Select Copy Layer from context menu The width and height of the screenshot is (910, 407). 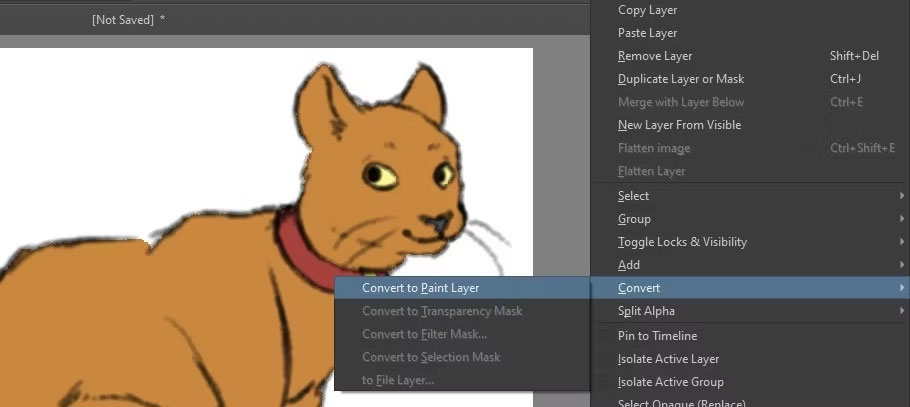[x=750, y=10]
